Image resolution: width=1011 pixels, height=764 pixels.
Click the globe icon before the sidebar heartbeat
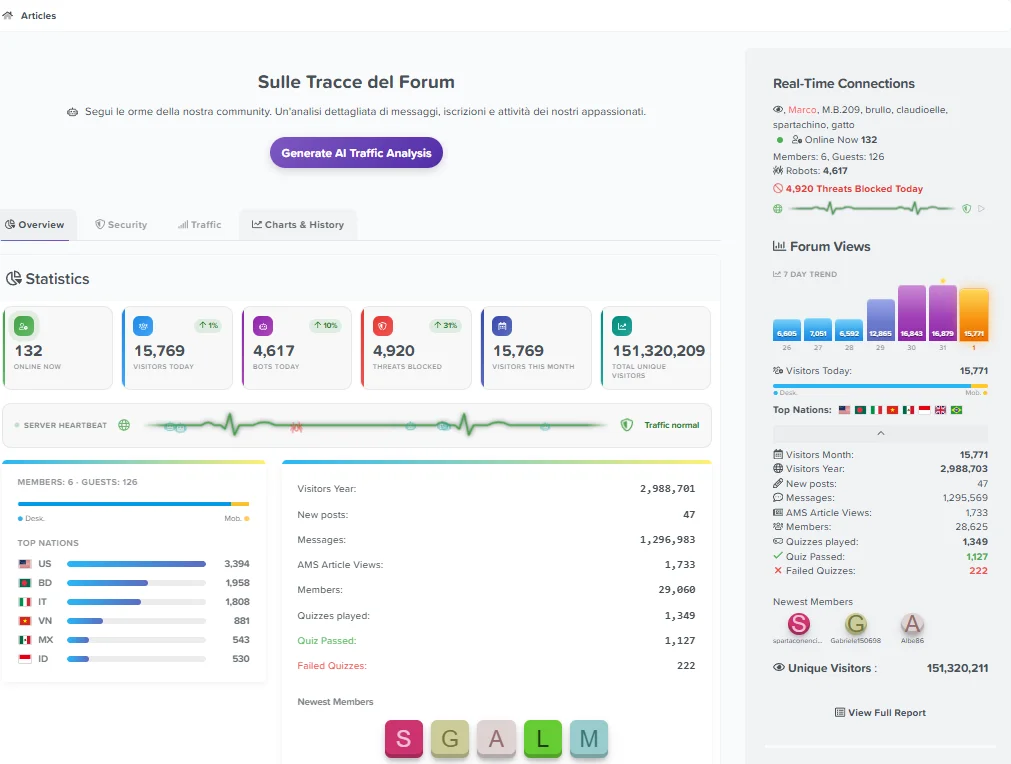(778, 208)
